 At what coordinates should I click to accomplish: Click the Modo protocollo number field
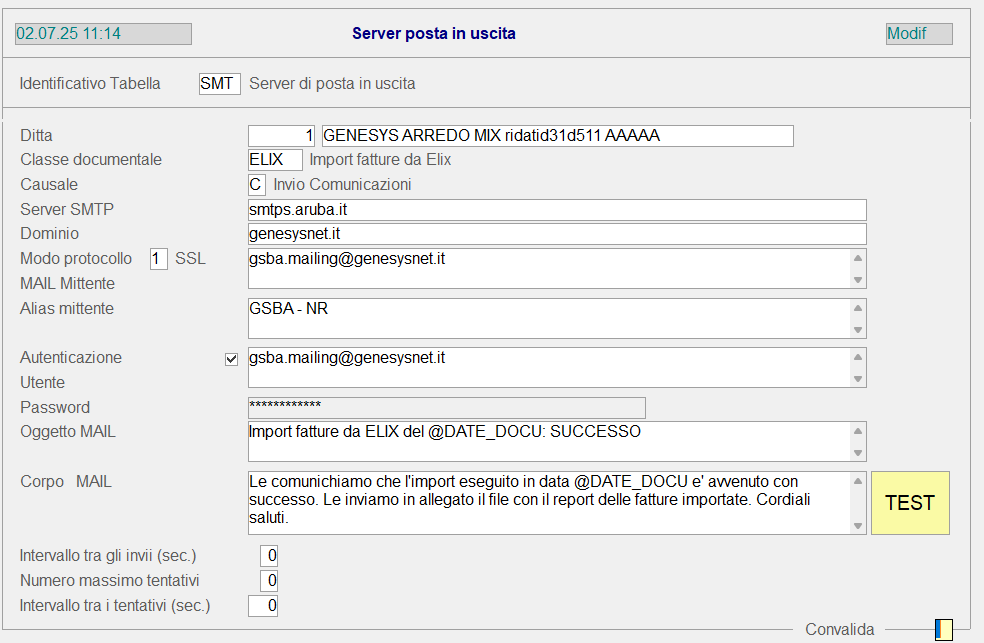tap(159, 259)
